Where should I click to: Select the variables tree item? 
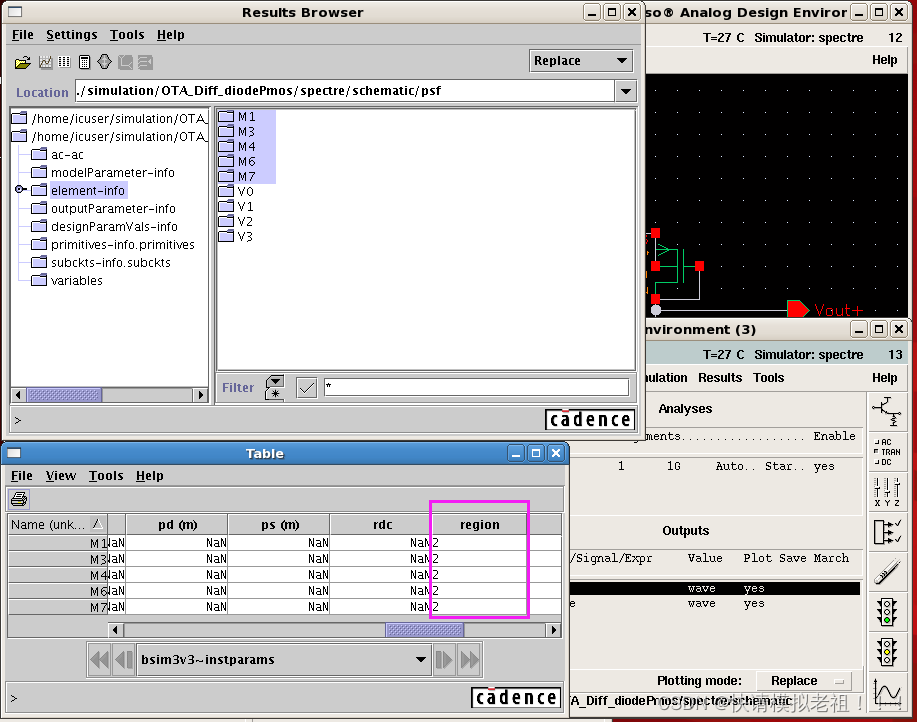(67, 281)
